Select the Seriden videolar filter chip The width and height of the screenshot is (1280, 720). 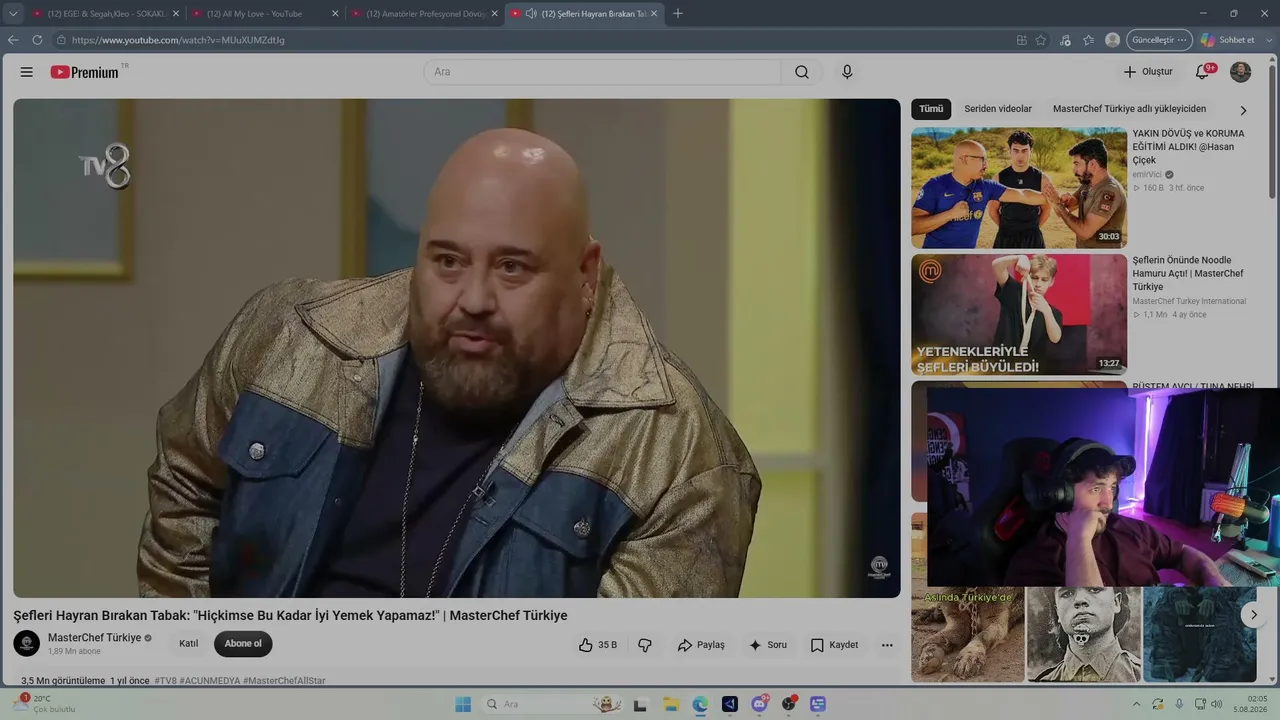coord(998,109)
